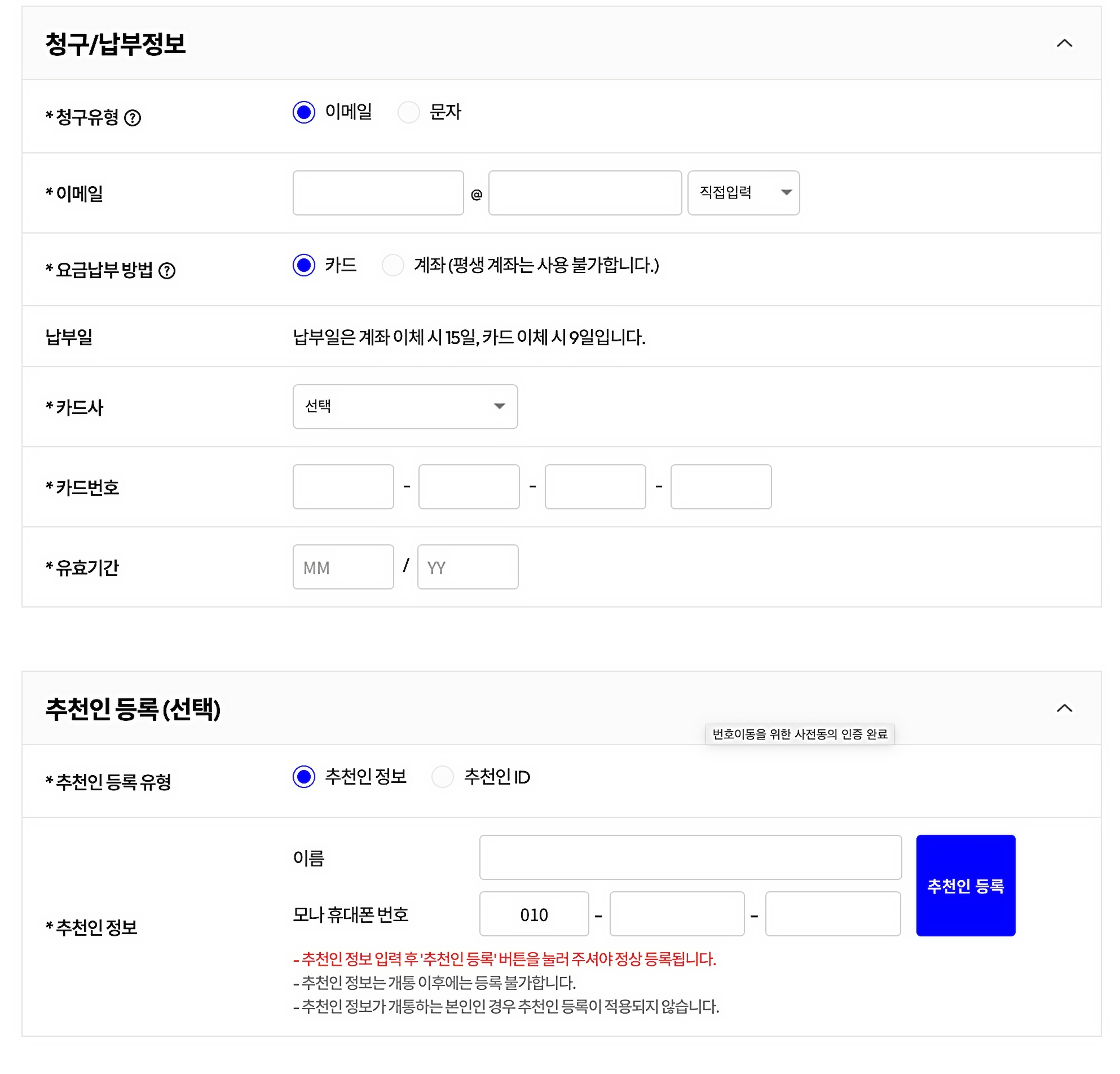Click last card number input box

(x=721, y=486)
